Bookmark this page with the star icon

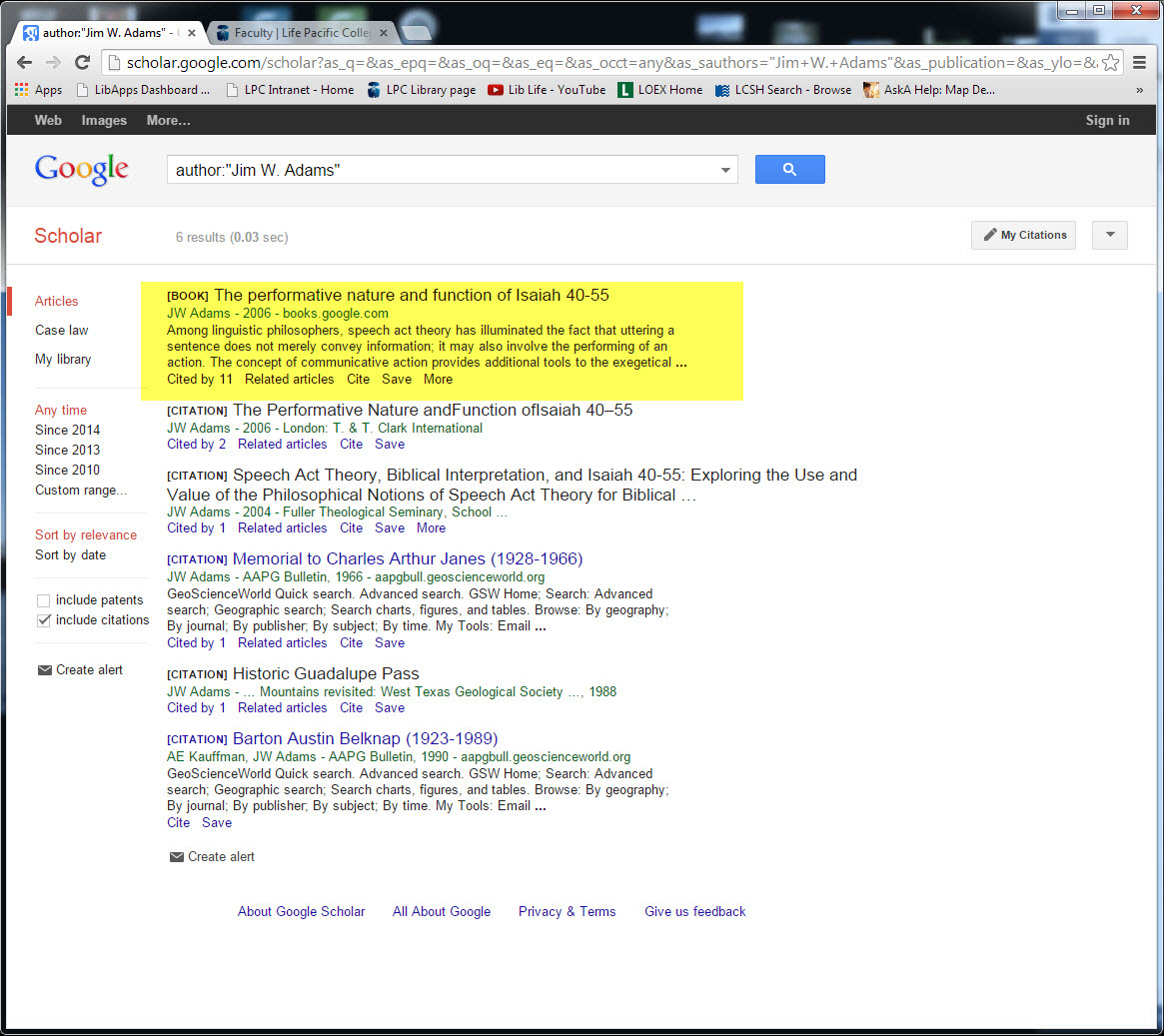pyautogui.click(x=1110, y=62)
